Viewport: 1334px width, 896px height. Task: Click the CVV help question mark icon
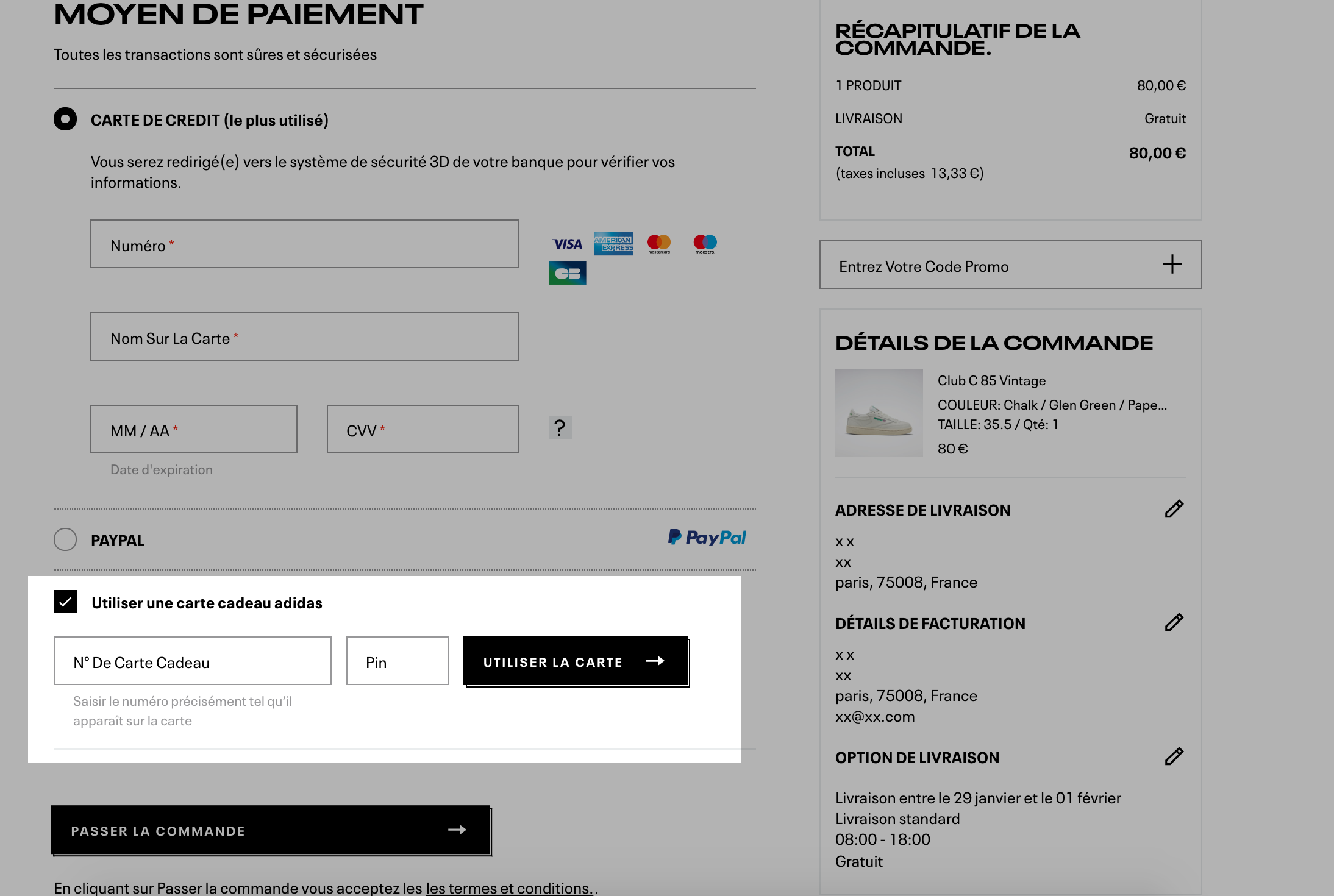pyautogui.click(x=560, y=428)
